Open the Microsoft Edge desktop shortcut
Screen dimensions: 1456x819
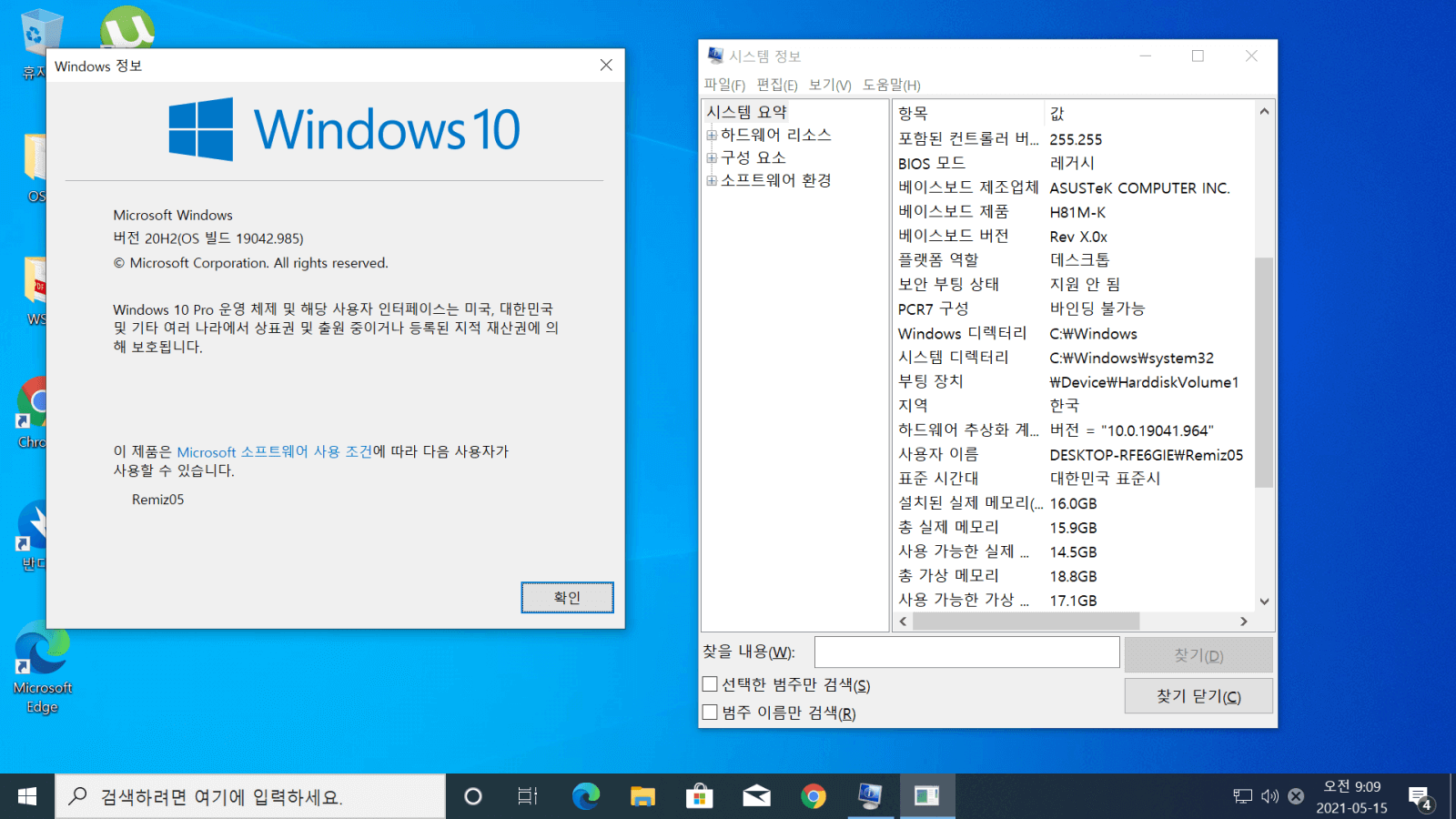coord(42,667)
